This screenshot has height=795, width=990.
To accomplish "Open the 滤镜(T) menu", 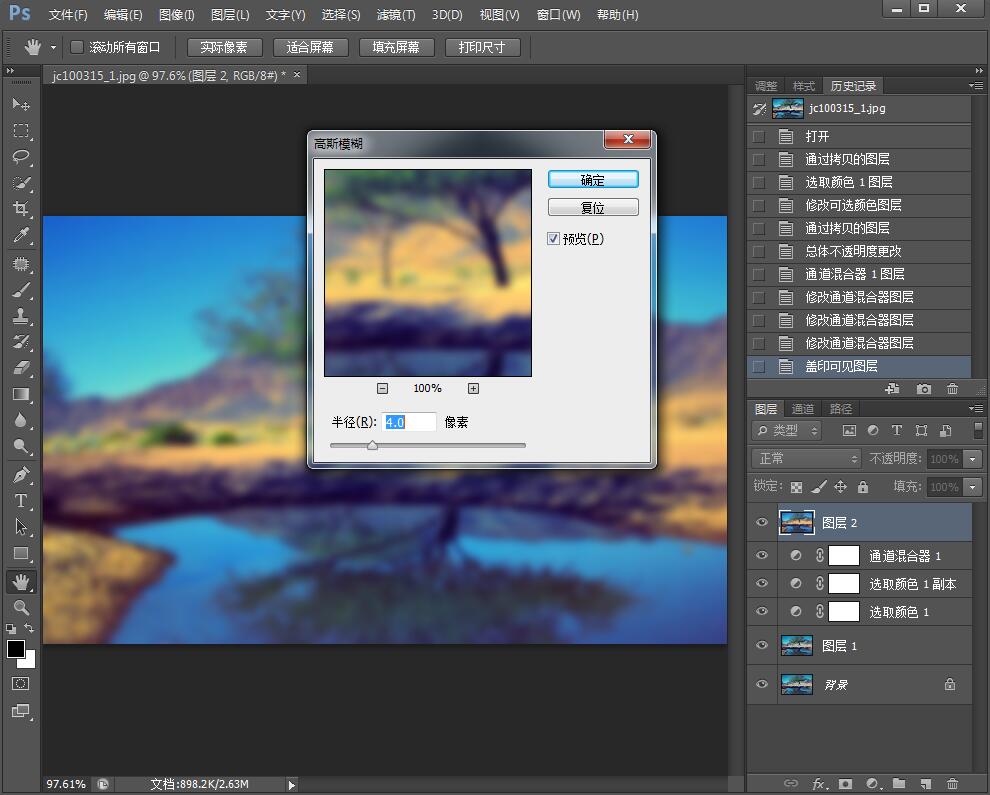I will [x=395, y=15].
